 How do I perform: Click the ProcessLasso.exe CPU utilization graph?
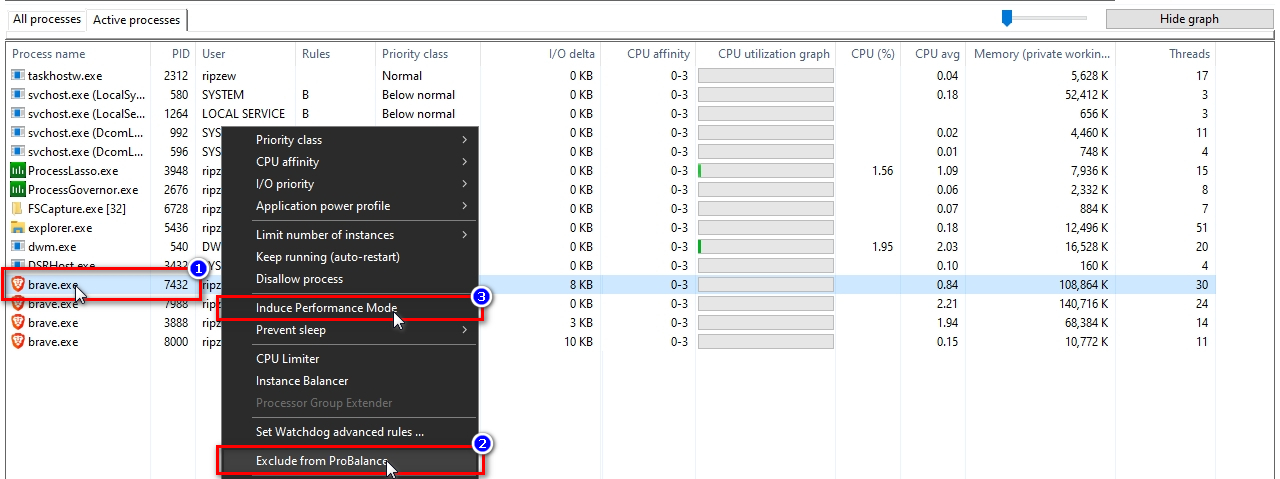point(765,171)
